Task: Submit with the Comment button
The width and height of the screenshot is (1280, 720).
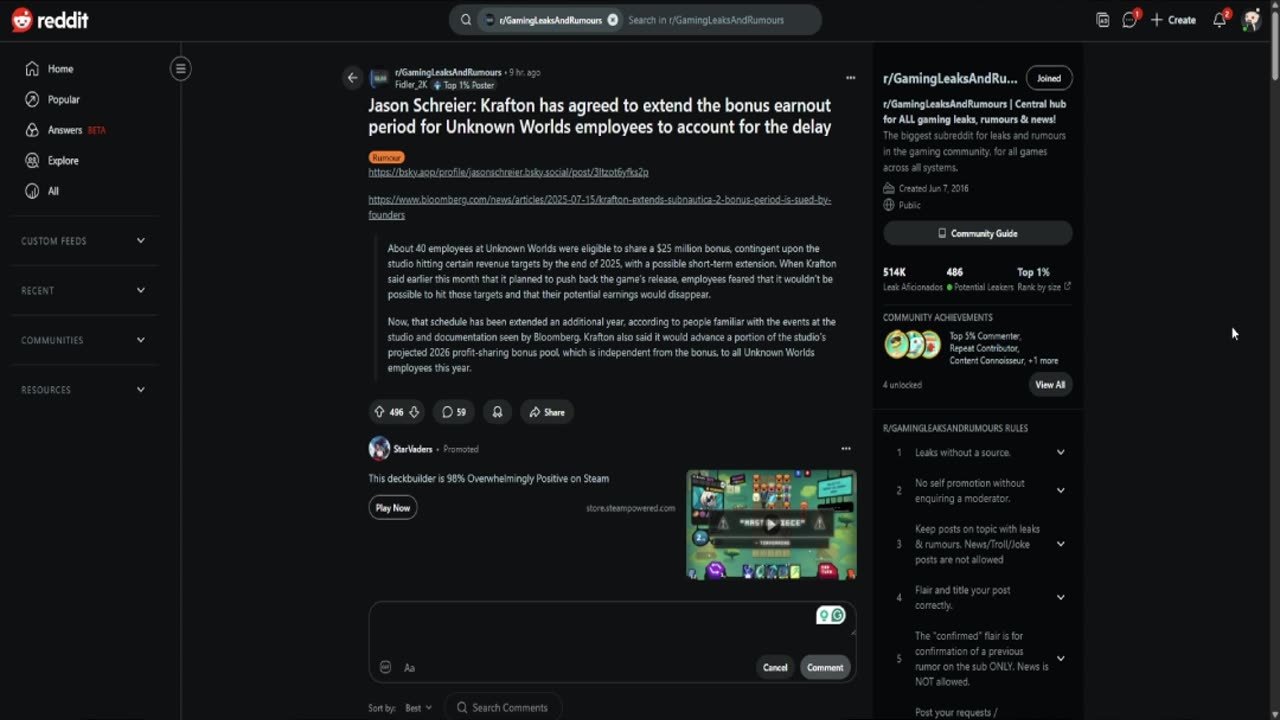Action: [x=825, y=667]
